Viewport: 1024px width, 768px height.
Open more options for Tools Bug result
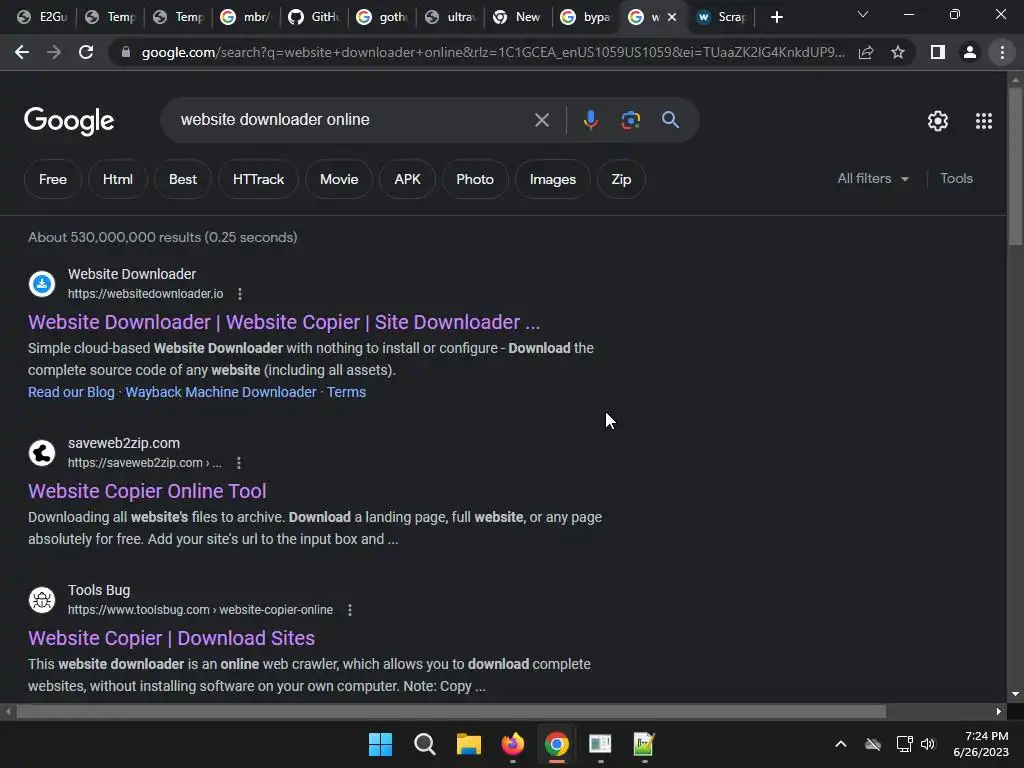click(350, 610)
